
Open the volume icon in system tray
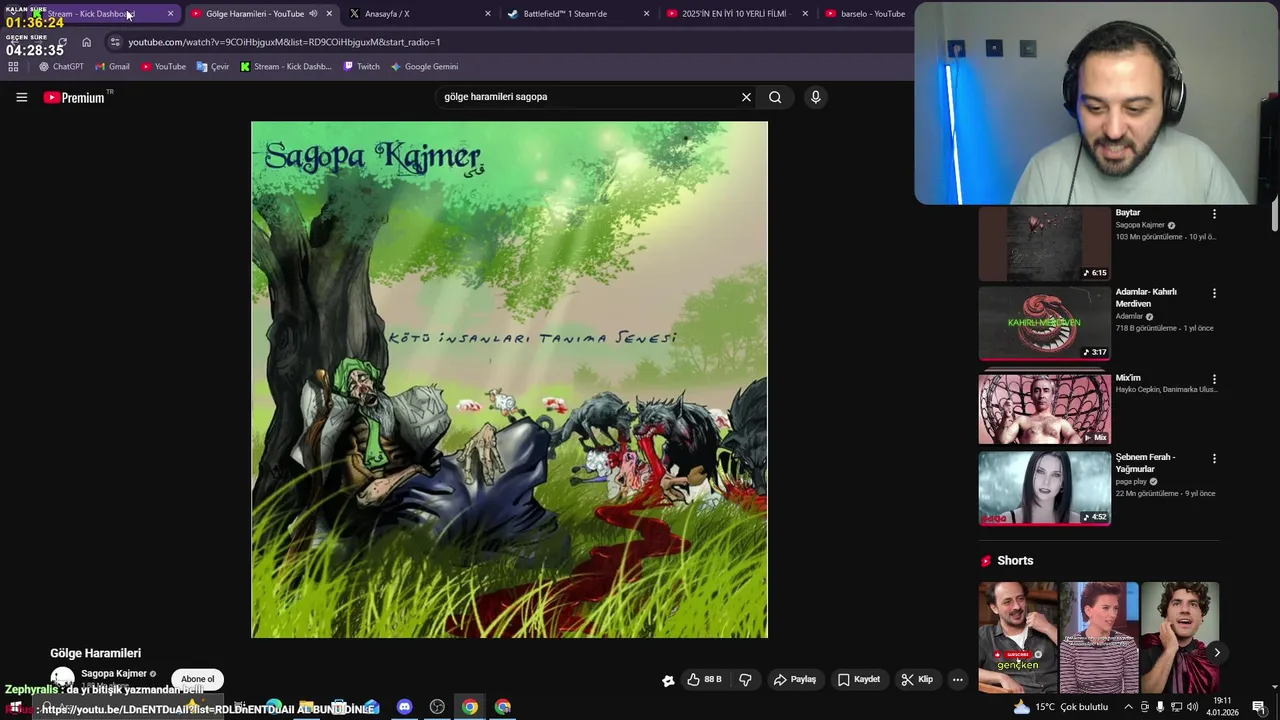pos(1192,707)
